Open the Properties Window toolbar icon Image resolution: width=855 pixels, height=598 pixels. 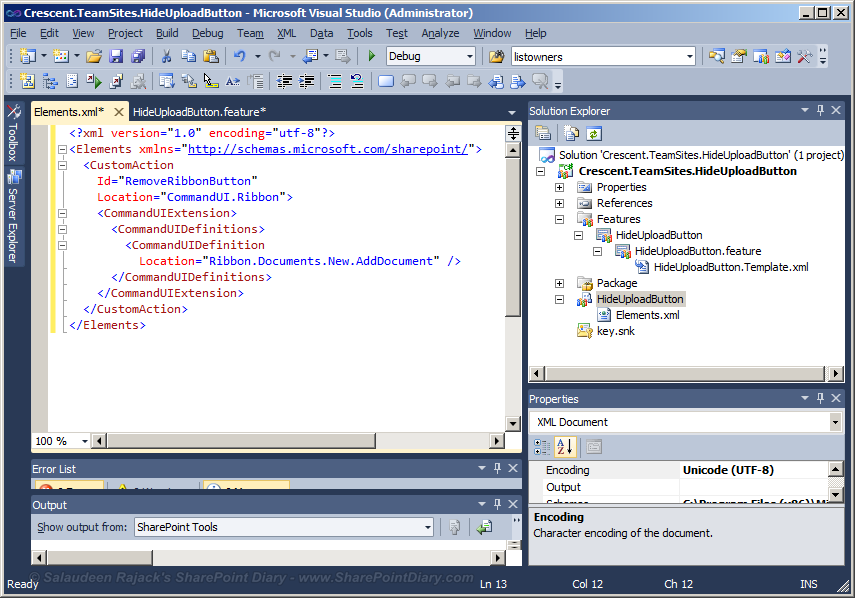[739, 56]
